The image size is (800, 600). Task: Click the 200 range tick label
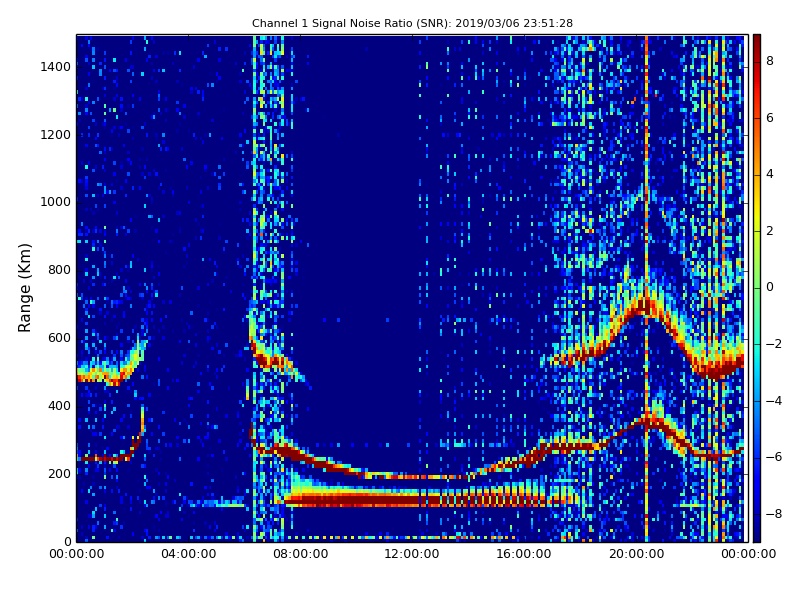pos(59,473)
